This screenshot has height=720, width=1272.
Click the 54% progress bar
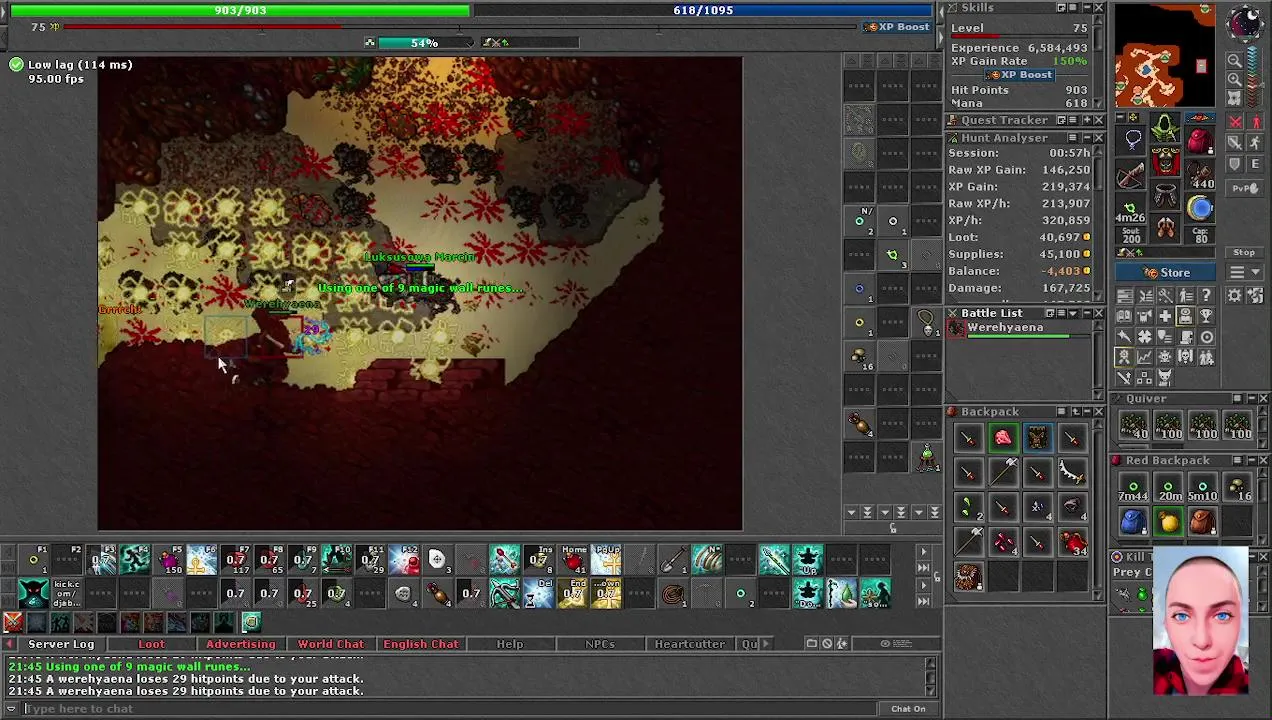pyautogui.click(x=424, y=43)
